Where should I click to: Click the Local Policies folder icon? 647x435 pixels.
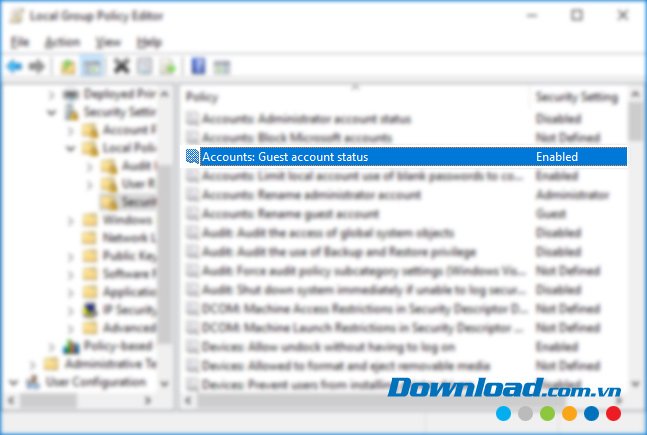click(x=90, y=148)
